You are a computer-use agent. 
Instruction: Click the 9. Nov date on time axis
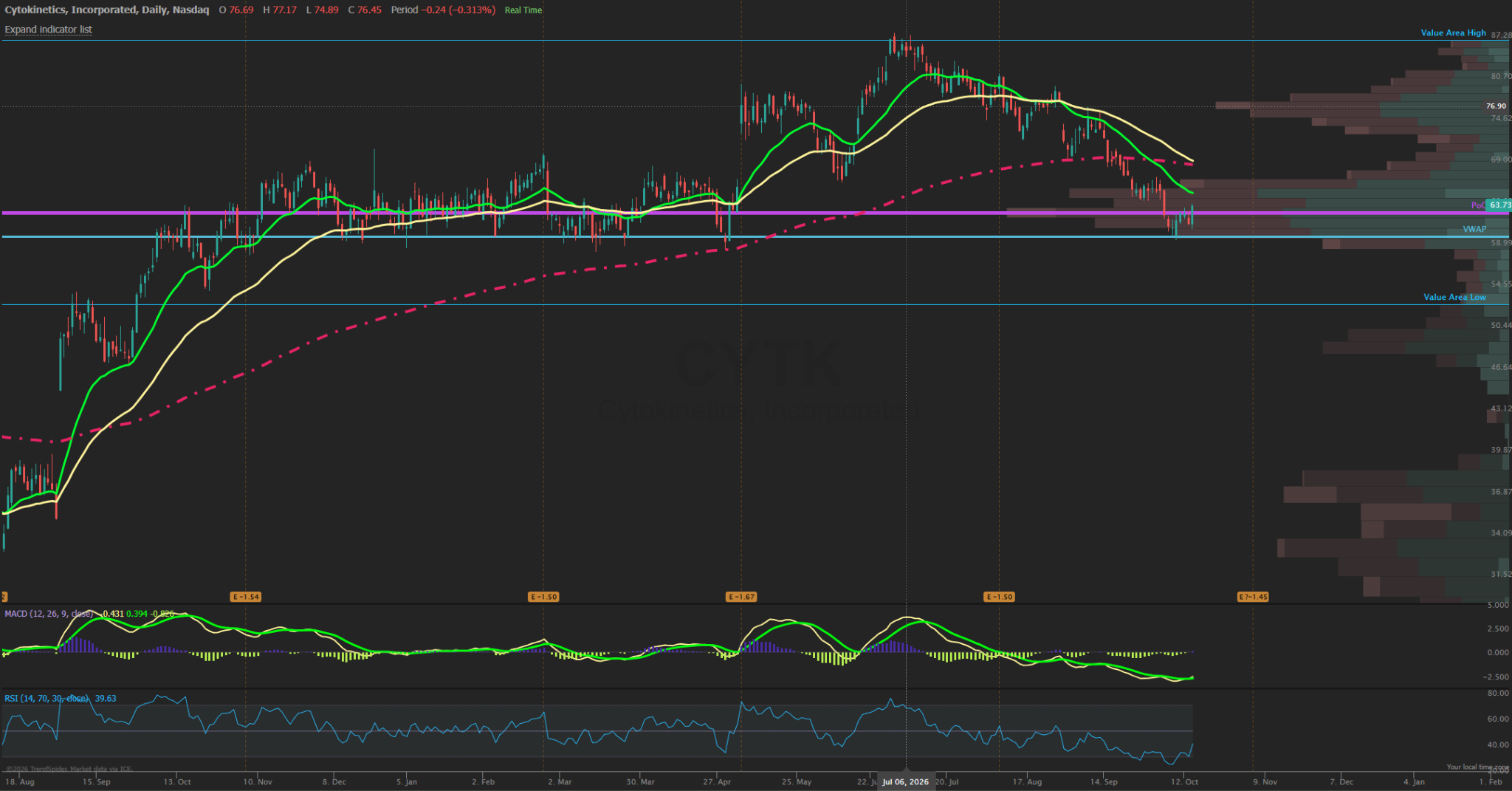click(x=1265, y=781)
